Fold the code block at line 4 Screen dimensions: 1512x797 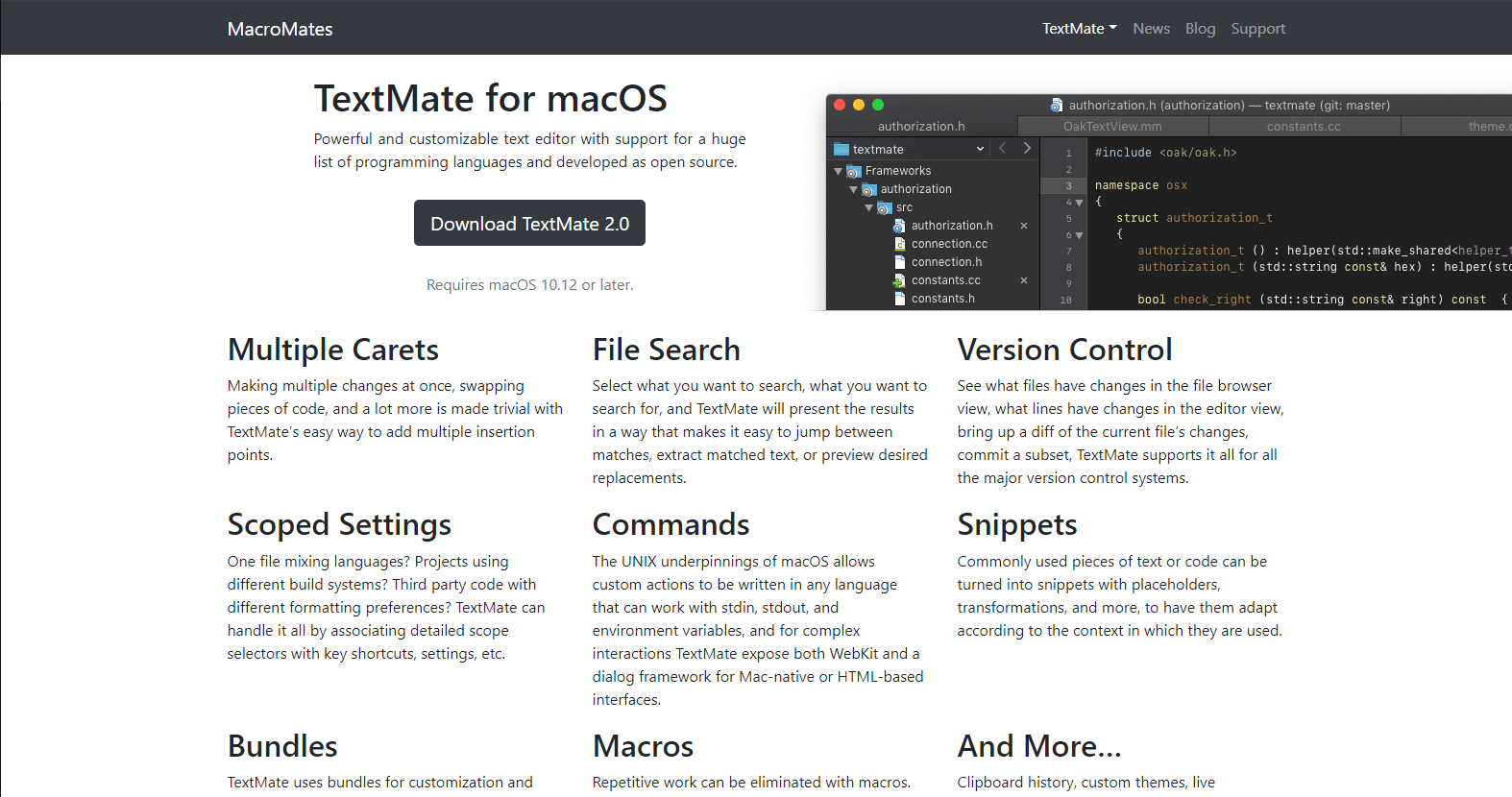click(1080, 203)
